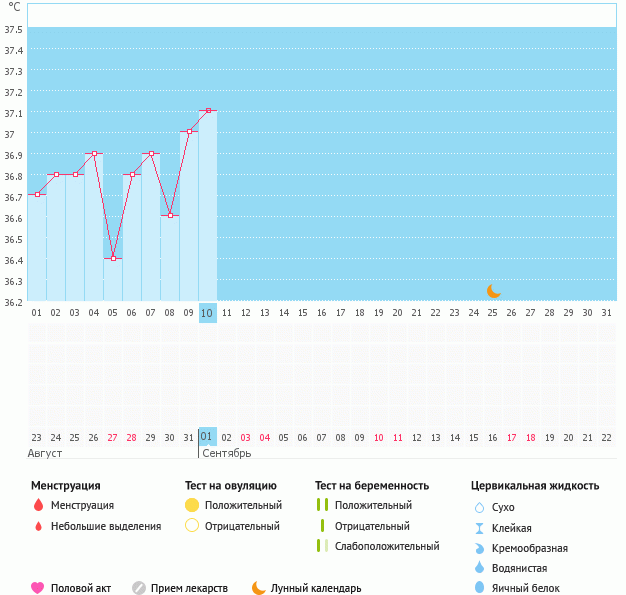
Task: Click the 36.4 temperature point on day 05
Action: click(x=113, y=258)
